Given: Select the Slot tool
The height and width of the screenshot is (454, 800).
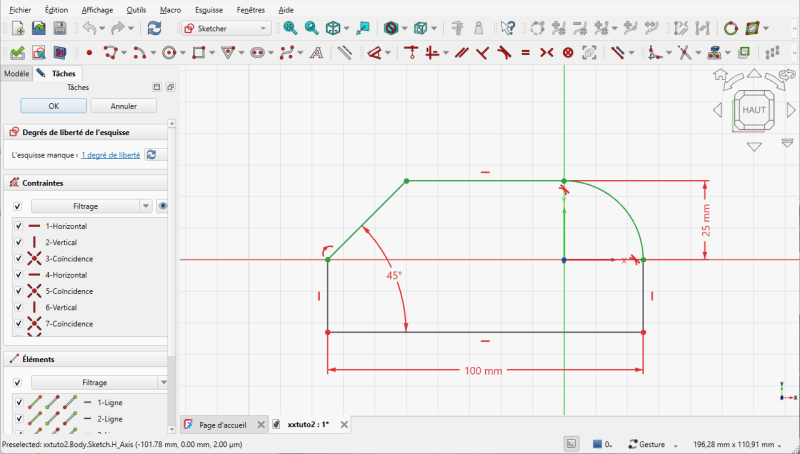Looking at the screenshot, I should (257, 53).
